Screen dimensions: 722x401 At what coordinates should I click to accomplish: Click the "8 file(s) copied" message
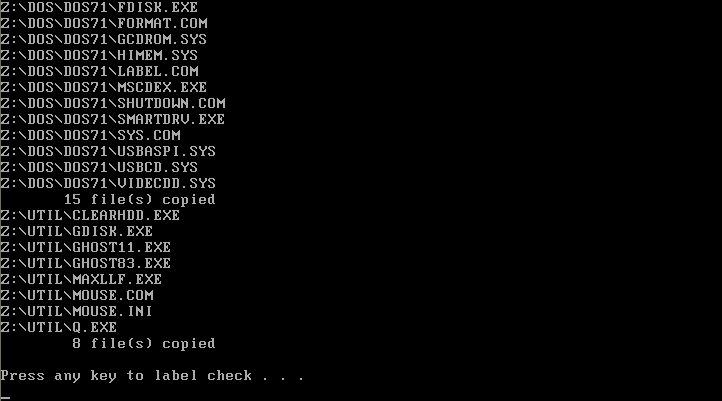click(x=144, y=343)
